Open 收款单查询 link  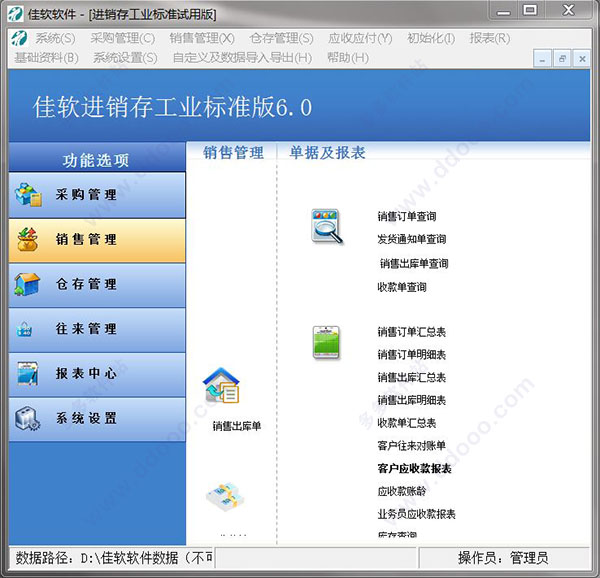[402, 287]
